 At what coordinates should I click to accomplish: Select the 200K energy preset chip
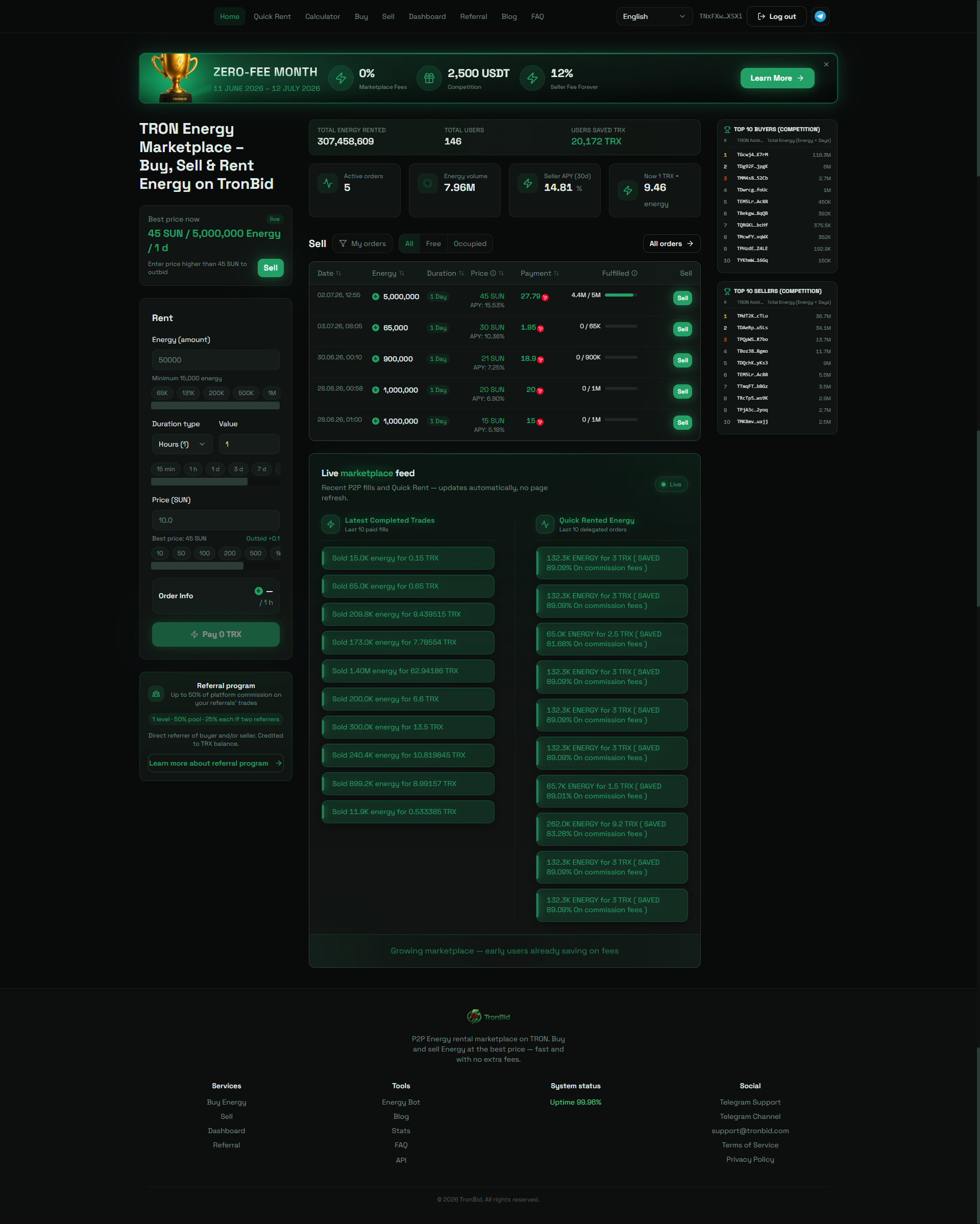point(216,393)
